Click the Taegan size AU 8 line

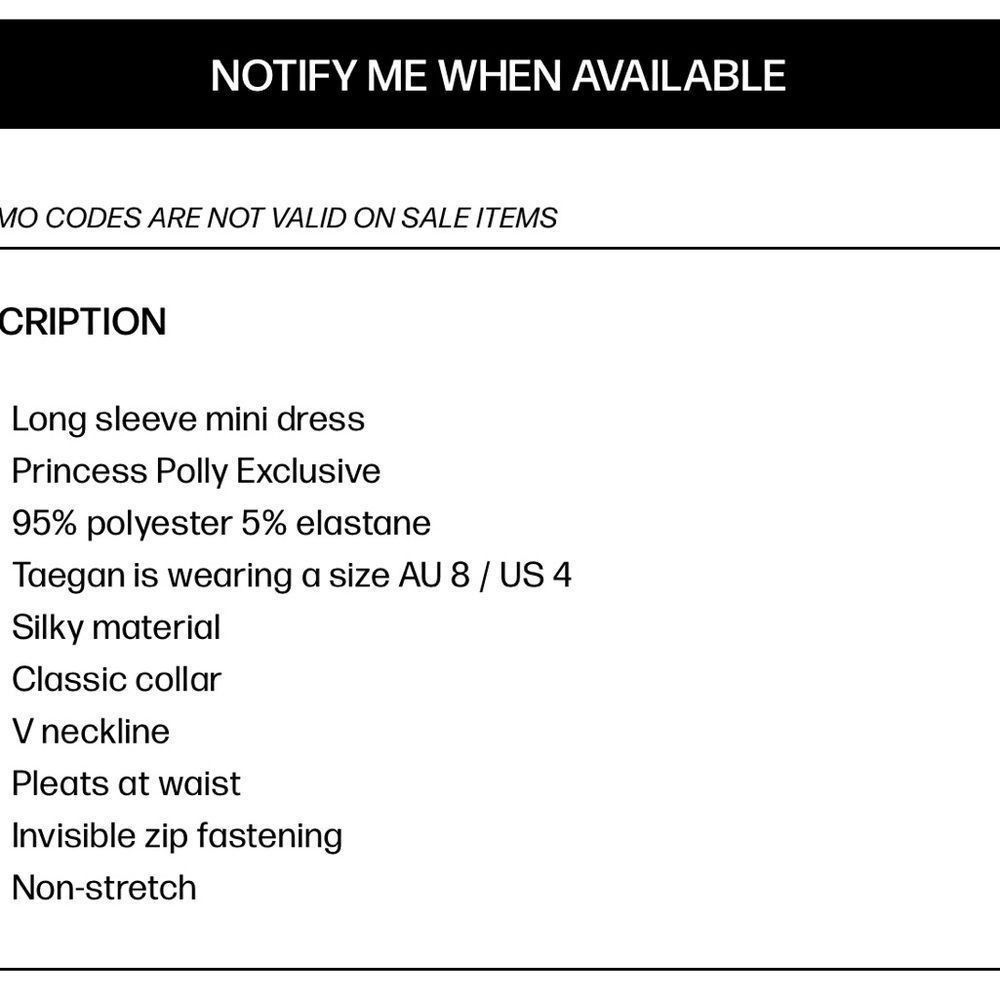pos(291,575)
